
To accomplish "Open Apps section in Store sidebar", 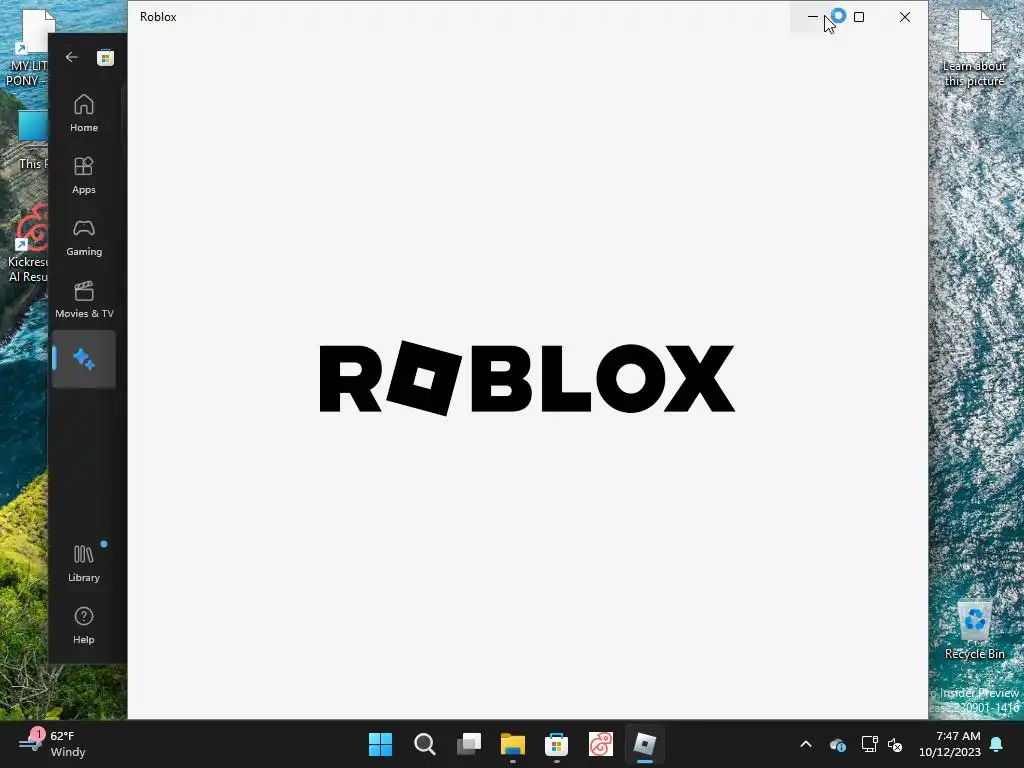I will coord(84,175).
